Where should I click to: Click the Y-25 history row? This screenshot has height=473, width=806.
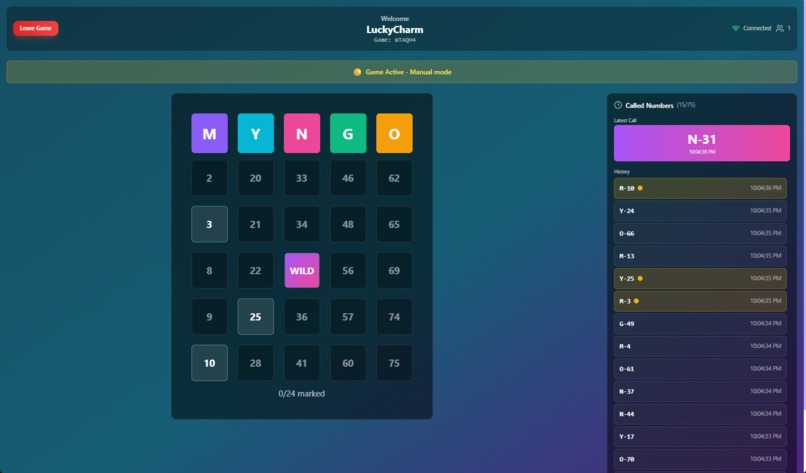click(700, 279)
